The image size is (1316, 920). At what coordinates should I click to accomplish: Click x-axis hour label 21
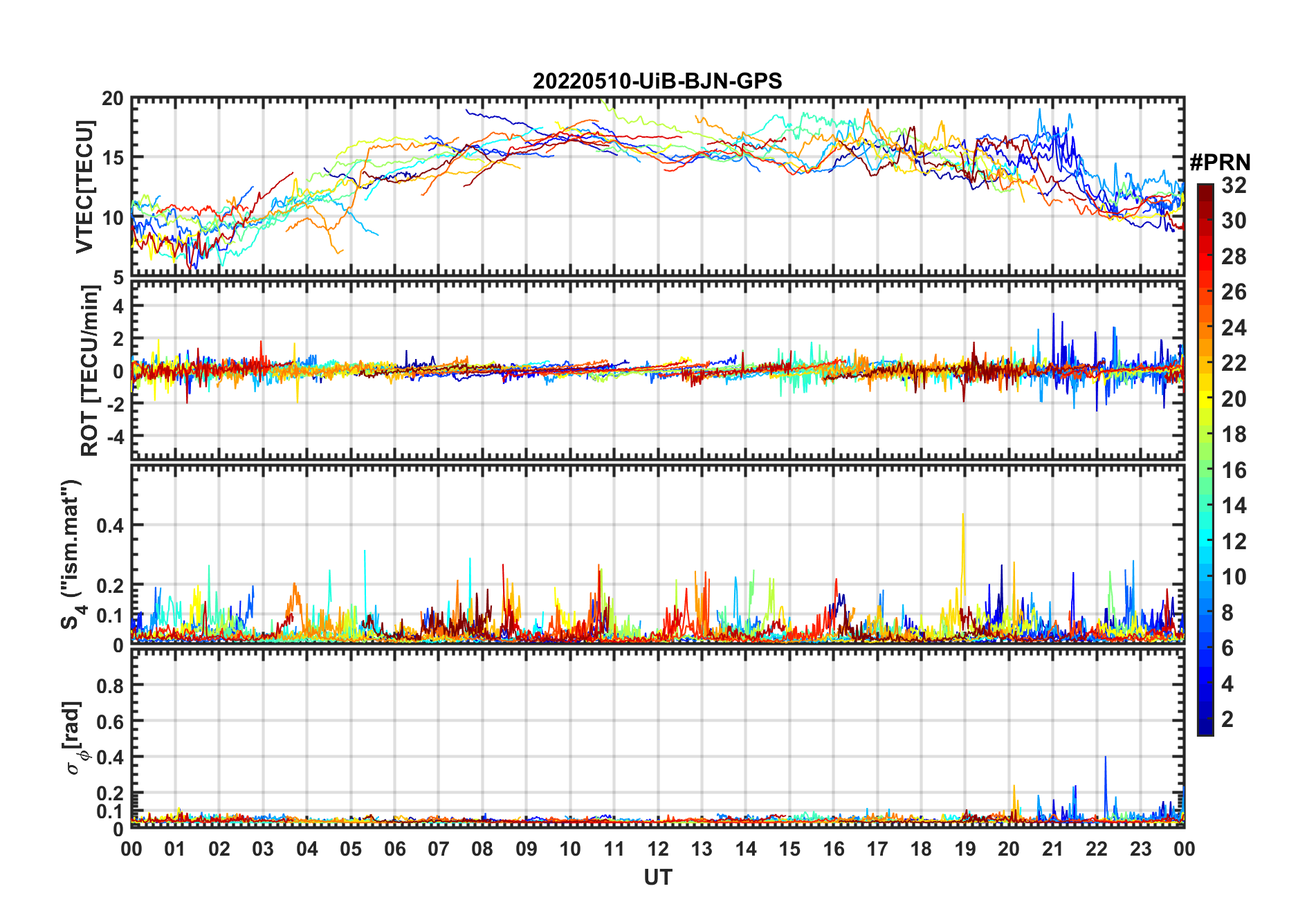1053,849
